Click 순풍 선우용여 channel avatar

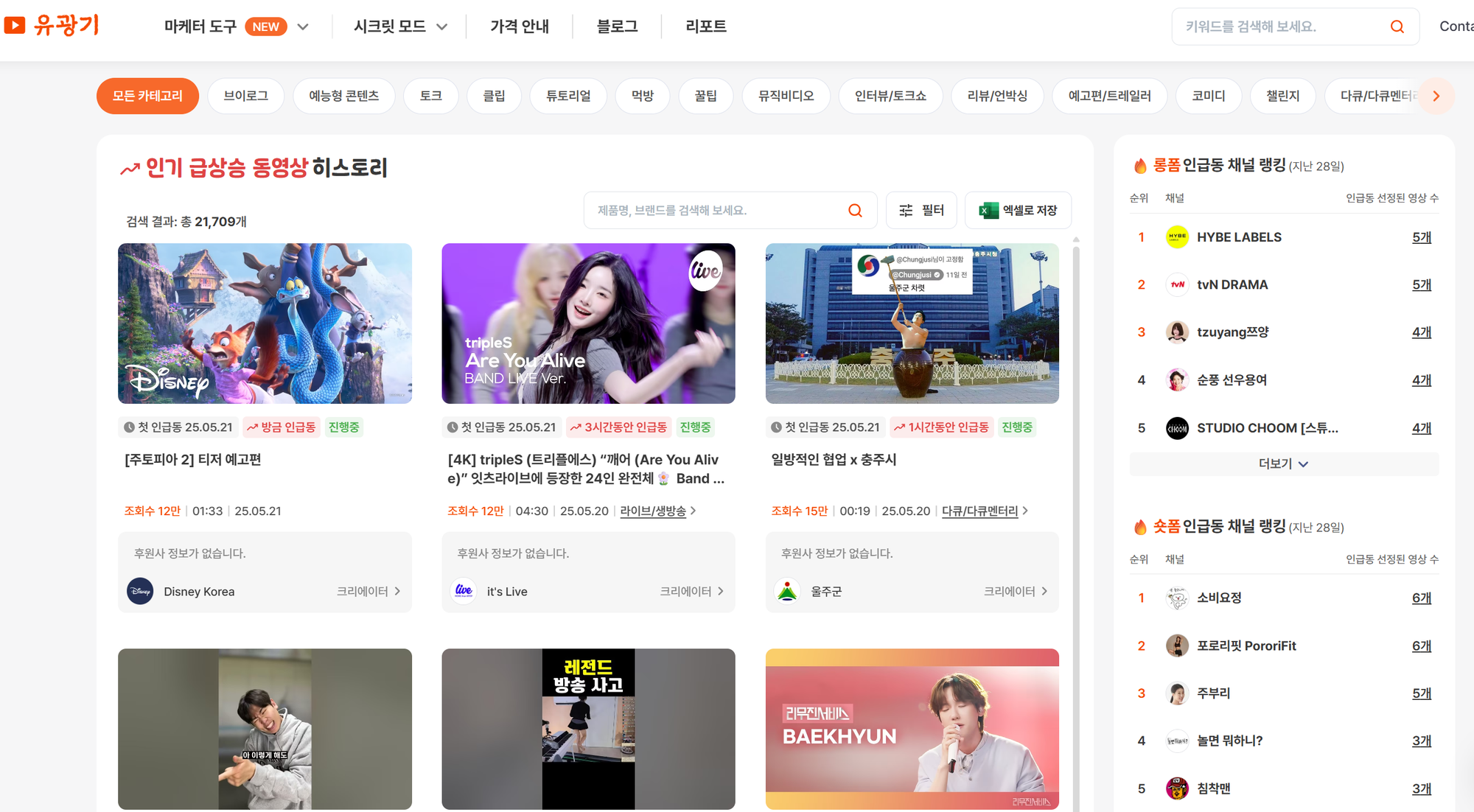1177,380
